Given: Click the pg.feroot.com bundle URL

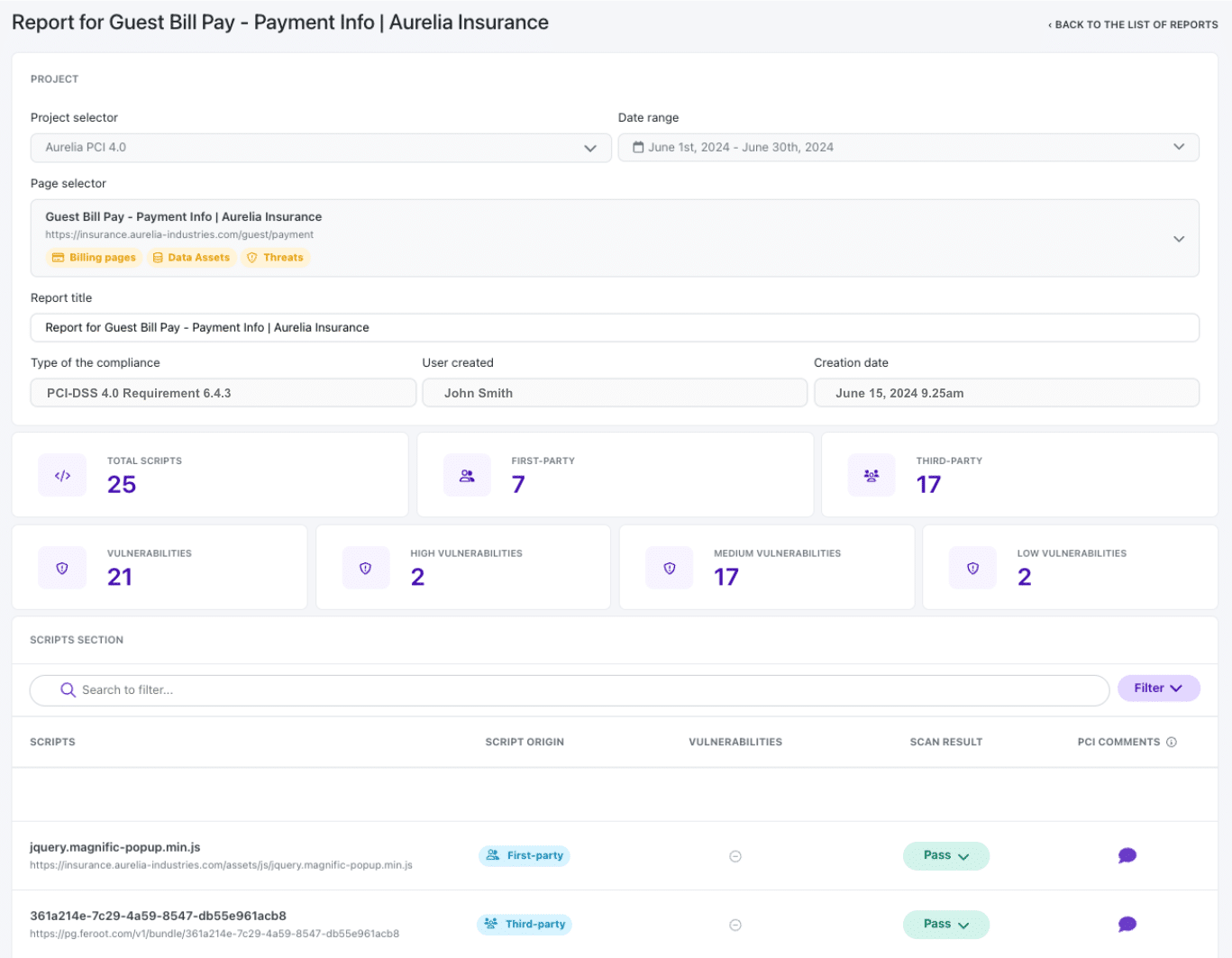Looking at the screenshot, I should point(214,934).
